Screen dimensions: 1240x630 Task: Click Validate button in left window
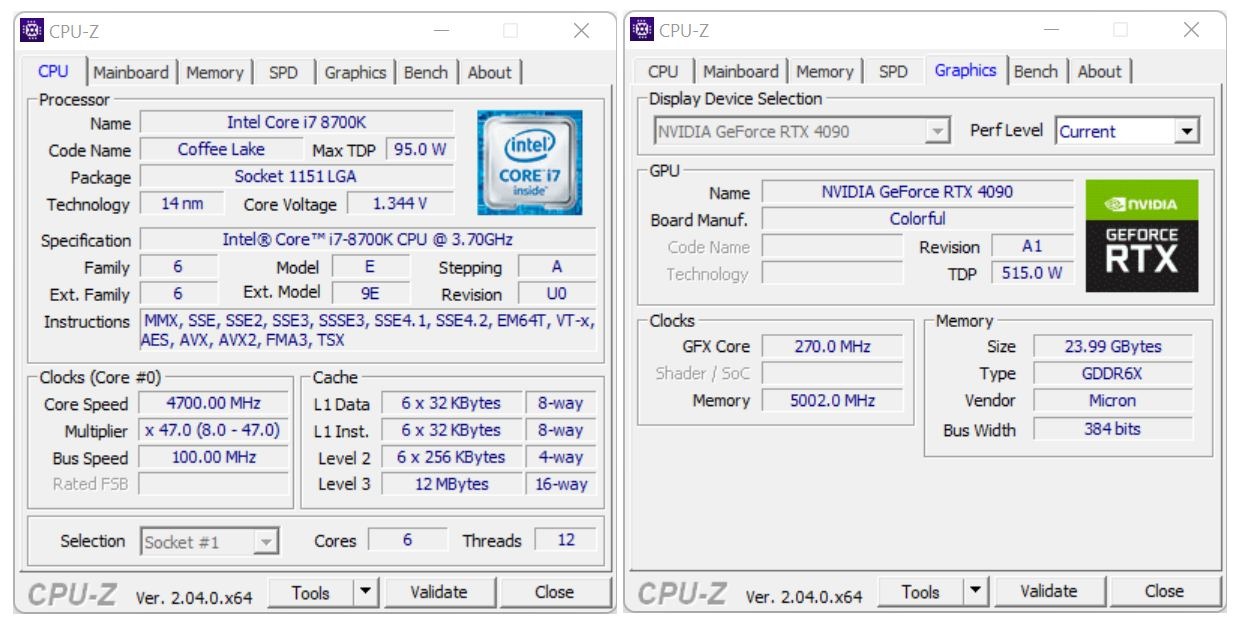coord(439,592)
